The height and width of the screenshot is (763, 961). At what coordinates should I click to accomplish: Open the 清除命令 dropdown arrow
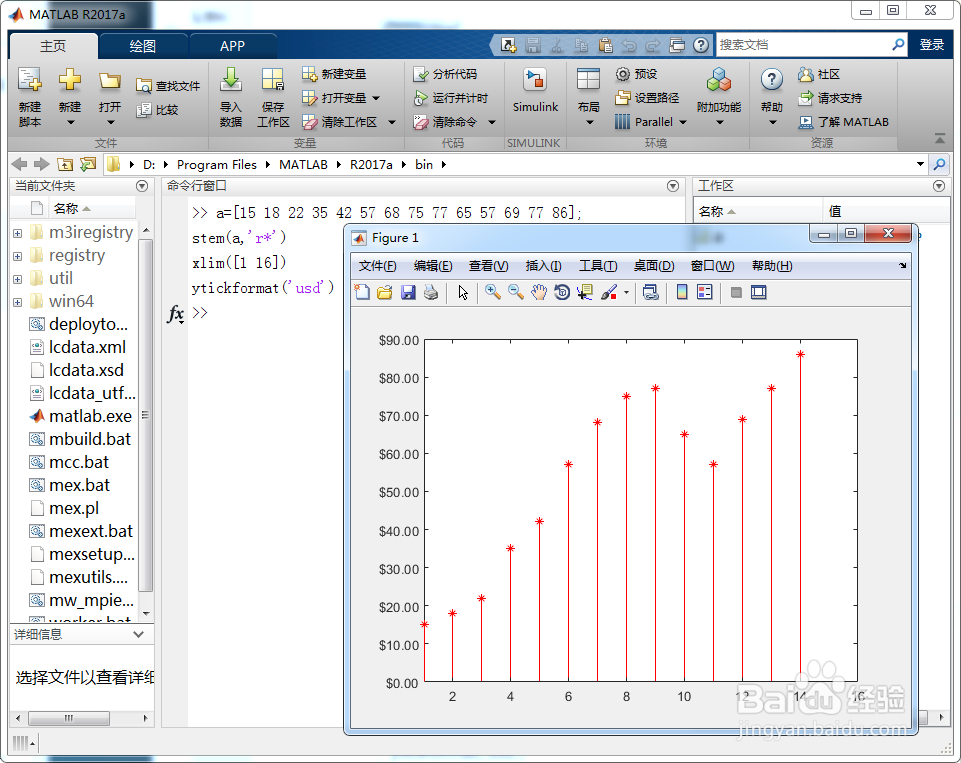tap(492, 122)
